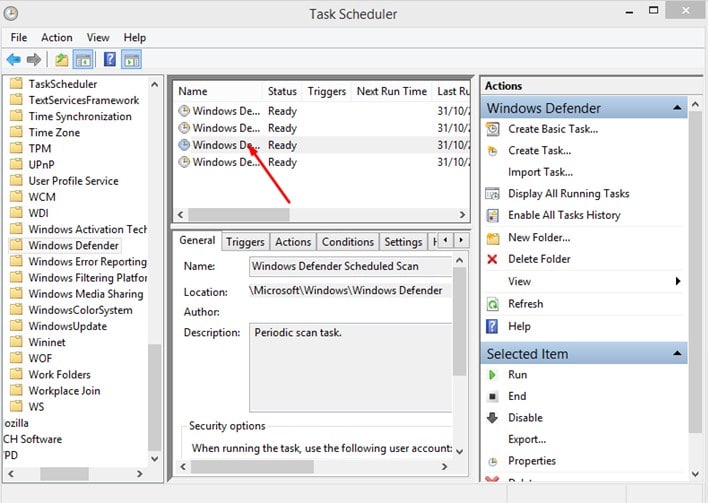The height and width of the screenshot is (503, 708).
Task: Switch to the Conditions tab
Action: click(x=348, y=242)
